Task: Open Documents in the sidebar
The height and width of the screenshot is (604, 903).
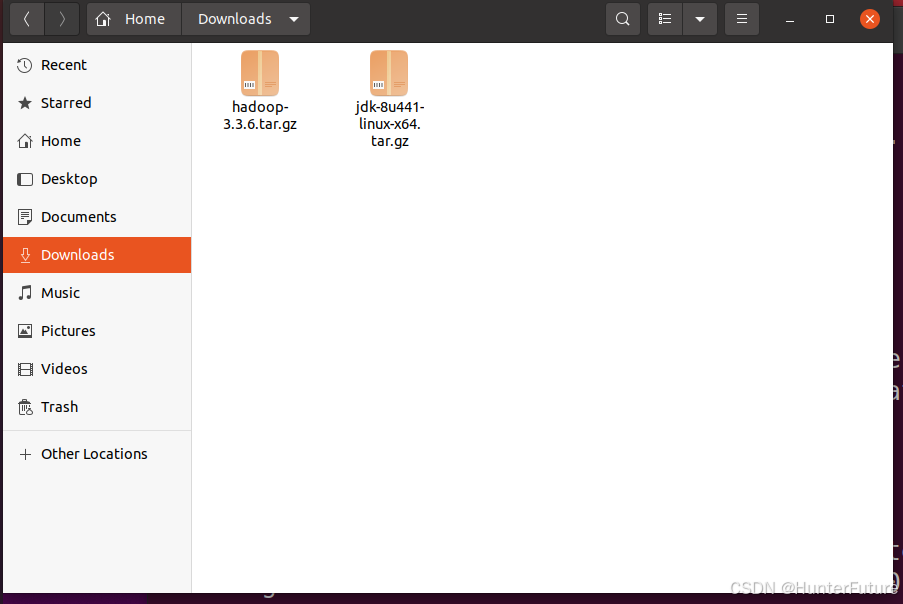Action: click(97, 217)
